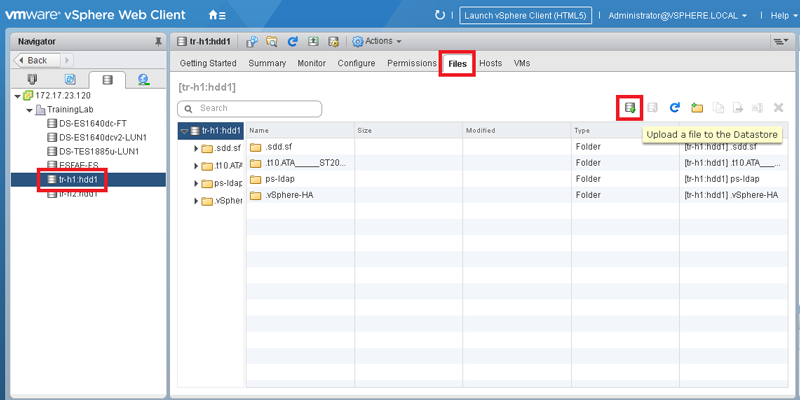Click the rename file icon

tap(757, 108)
